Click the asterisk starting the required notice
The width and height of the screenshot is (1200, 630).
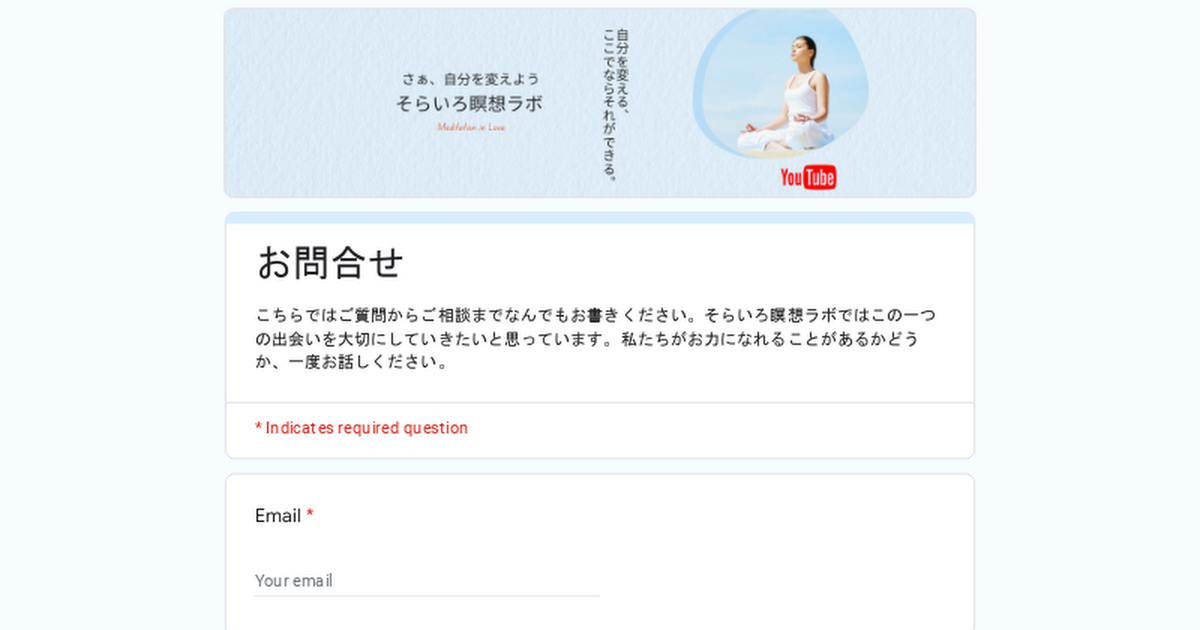click(x=258, y=427)
